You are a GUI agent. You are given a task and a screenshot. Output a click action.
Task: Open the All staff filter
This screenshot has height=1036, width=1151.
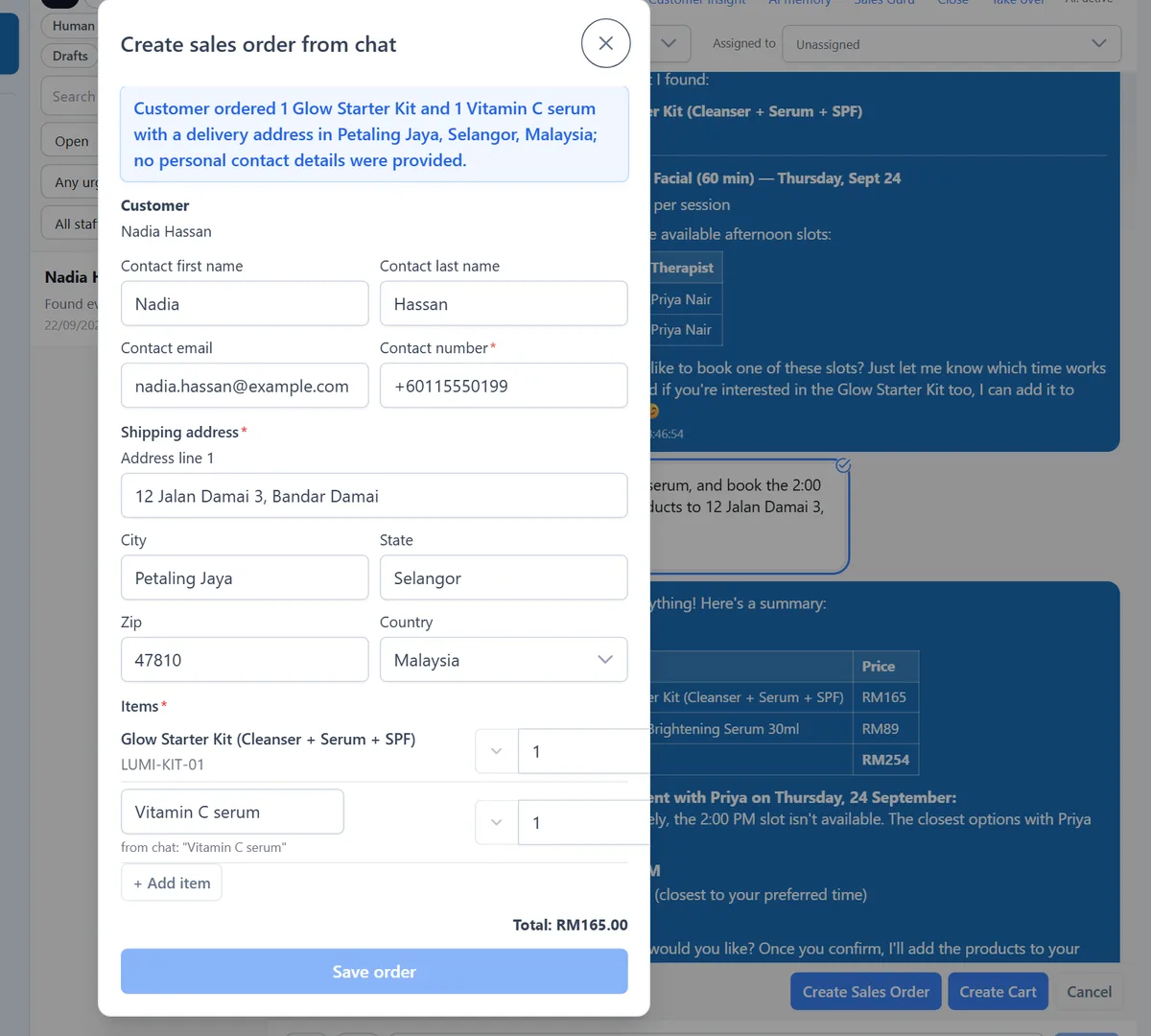click(x=70, y=224)
